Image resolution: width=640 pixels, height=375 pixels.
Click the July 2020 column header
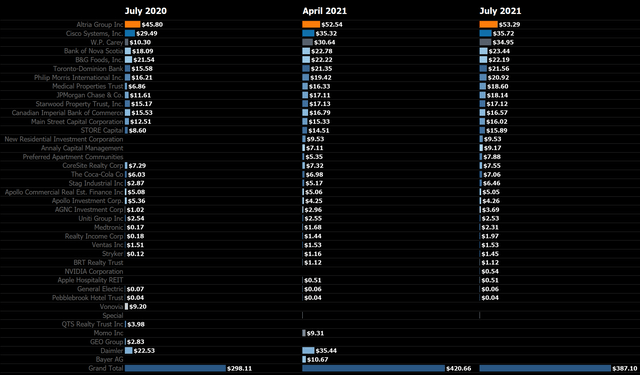tap(145, 11)
